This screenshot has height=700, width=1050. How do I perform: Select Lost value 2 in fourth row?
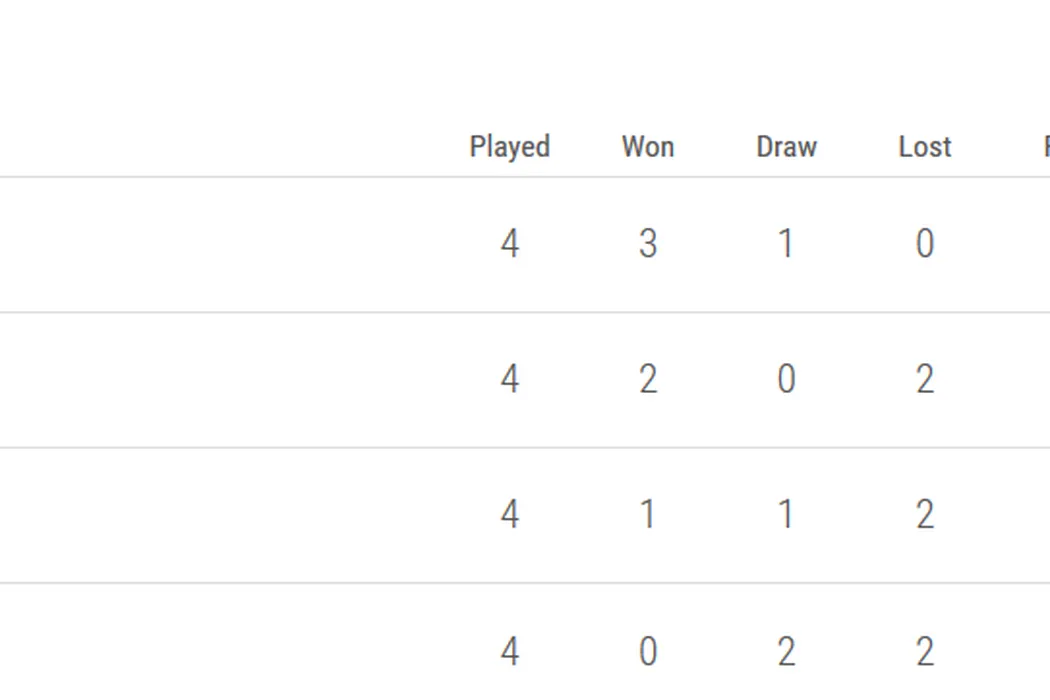point(924,651)
